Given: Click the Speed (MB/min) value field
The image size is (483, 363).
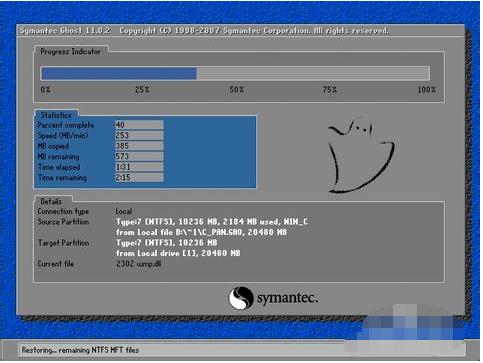Looking at the screenshot, I should pyautogui.click(x=139, y=135).
